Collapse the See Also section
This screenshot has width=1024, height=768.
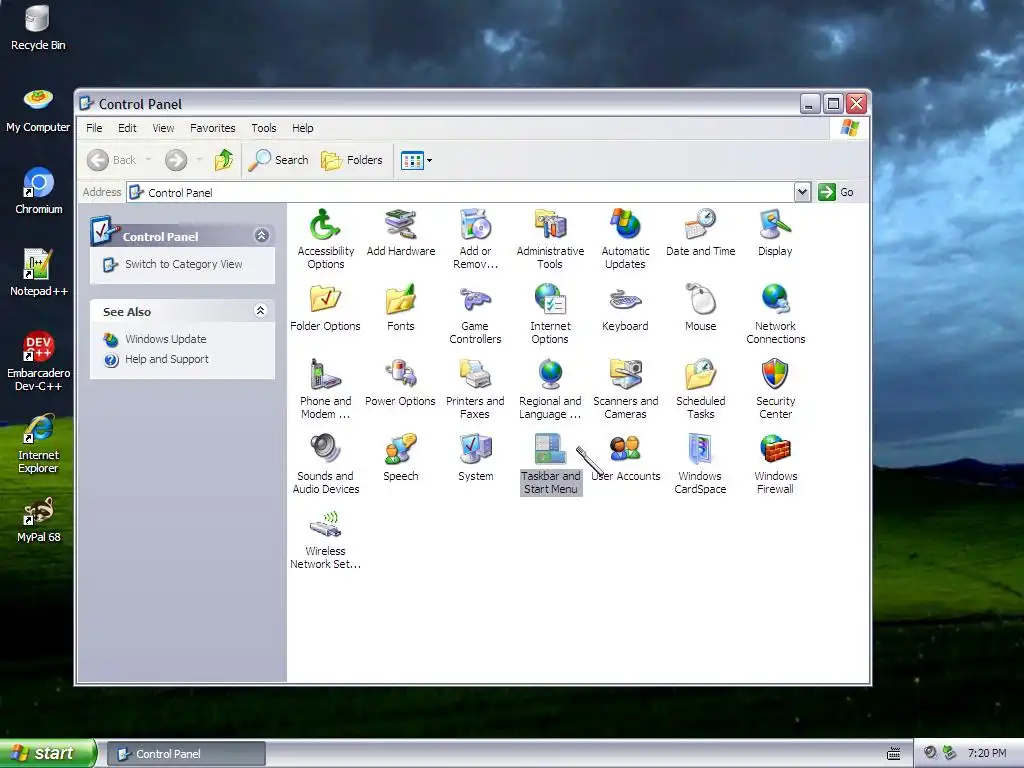click(x=261, y=311)
